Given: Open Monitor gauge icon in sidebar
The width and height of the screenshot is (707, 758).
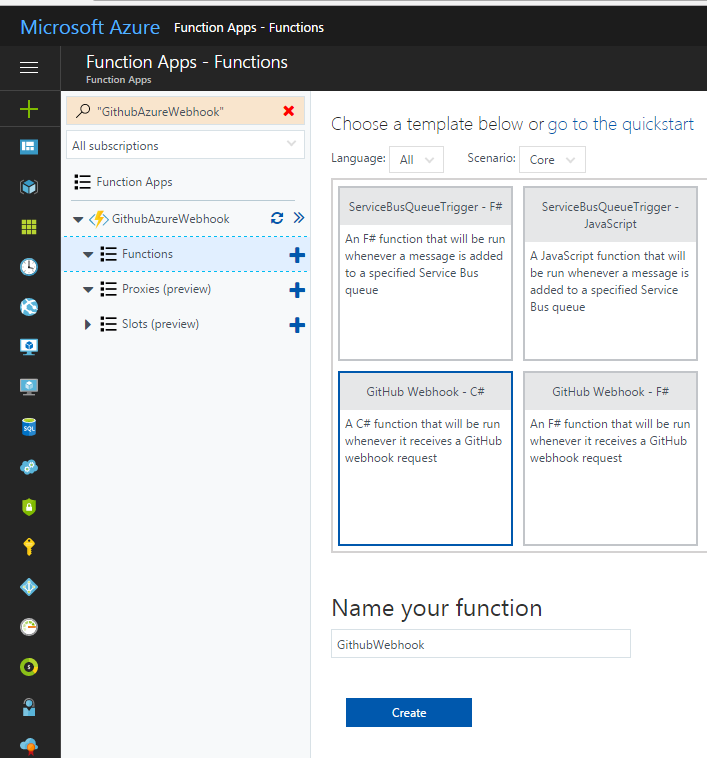Looking at the screenshot, I should coord(29,627).
